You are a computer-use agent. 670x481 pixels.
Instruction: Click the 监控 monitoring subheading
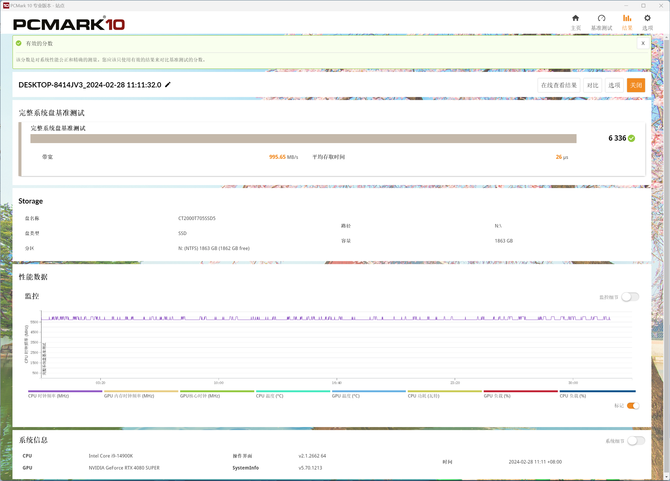point(32,296)
